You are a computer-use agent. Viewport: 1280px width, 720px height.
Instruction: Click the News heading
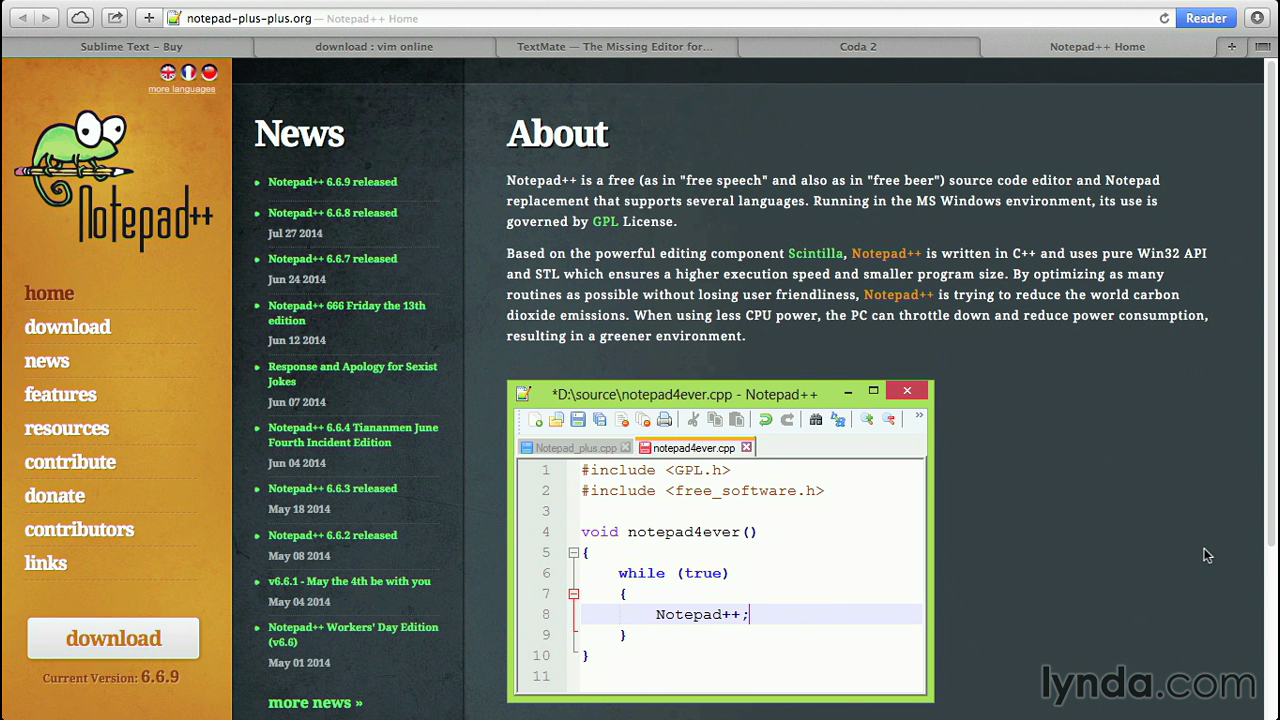(299, 134)
